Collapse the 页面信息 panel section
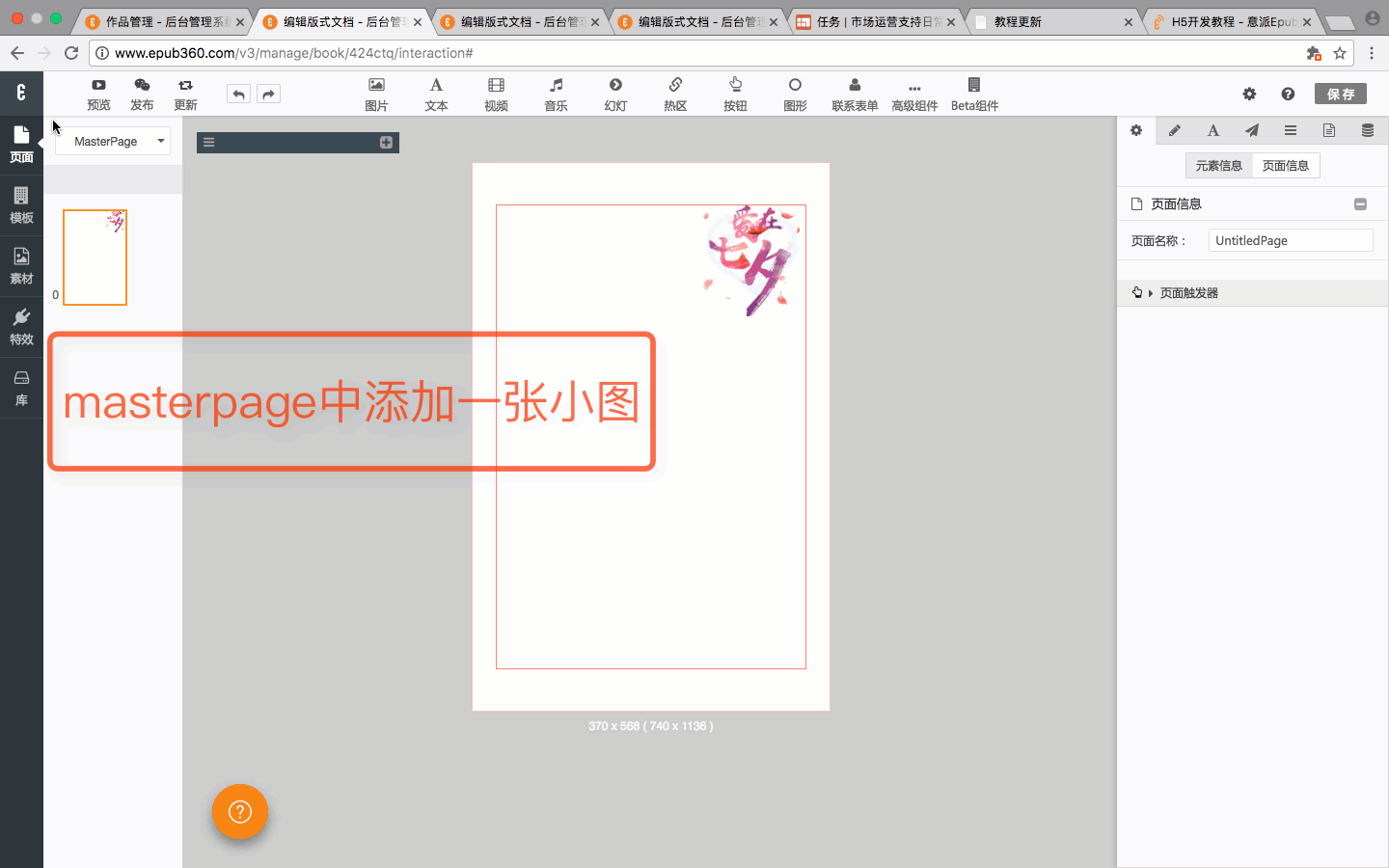 [1360, 203]
